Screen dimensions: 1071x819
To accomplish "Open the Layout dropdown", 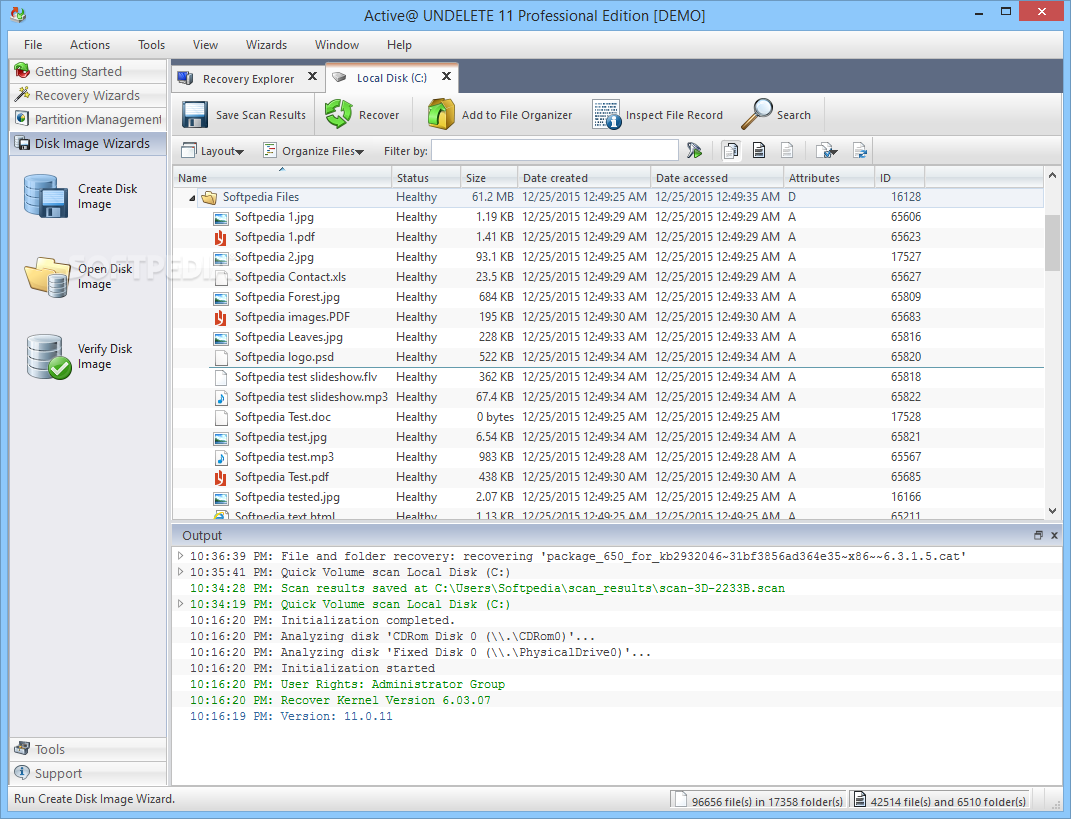I will pyautogui.click(x=212, y=151).
